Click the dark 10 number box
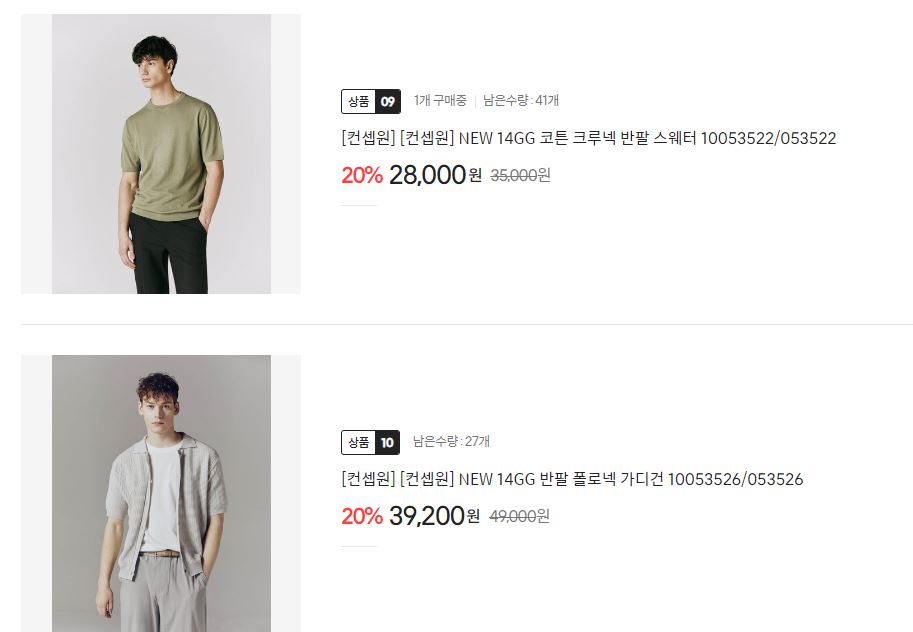The height and width of the screenshot is (632, 913). (x=388, y=443)
